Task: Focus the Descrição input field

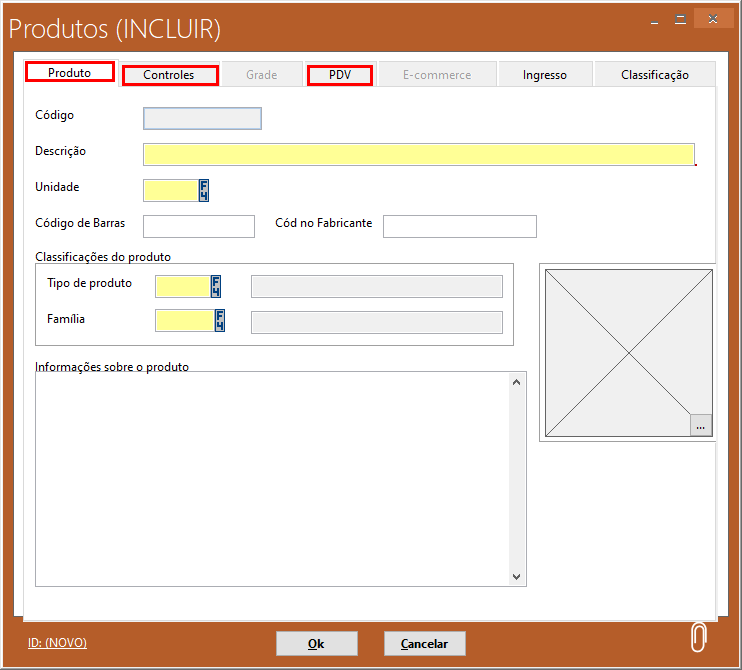Action: (x=418, y=154)
